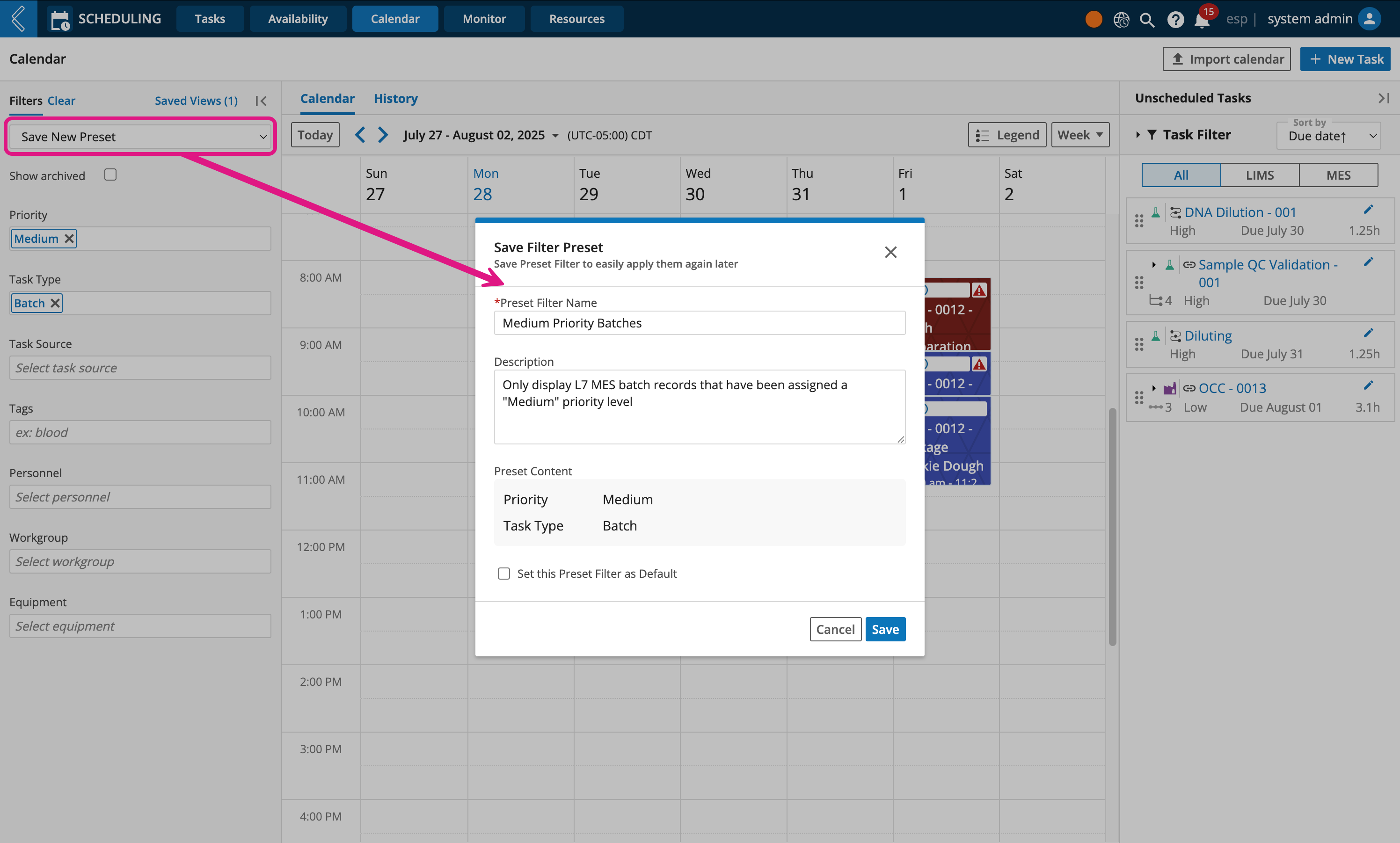Image resolution: width=1400 pixels, height=843 pixels.
Task: Expand the OCC - 0013 task
Action: pyautogui.click(x=1153, y=389)
